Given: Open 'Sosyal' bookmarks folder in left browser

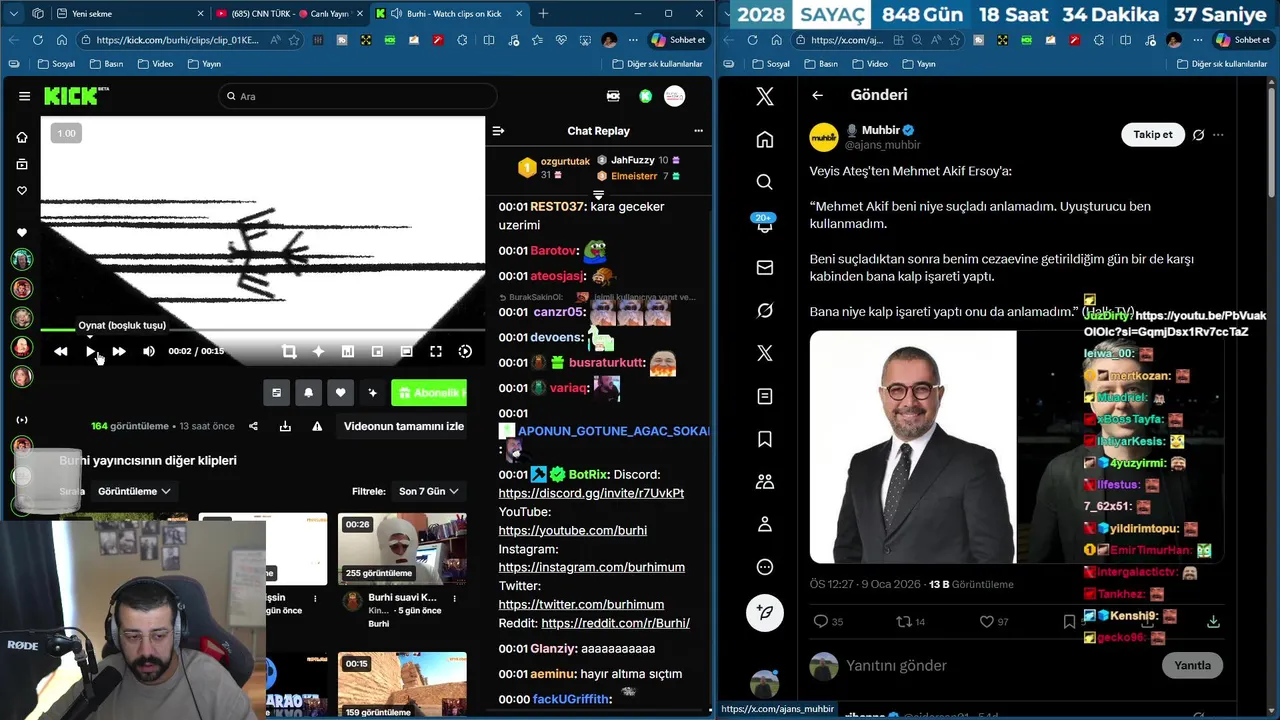Looking at the screenshot, I should coord(57,64).
